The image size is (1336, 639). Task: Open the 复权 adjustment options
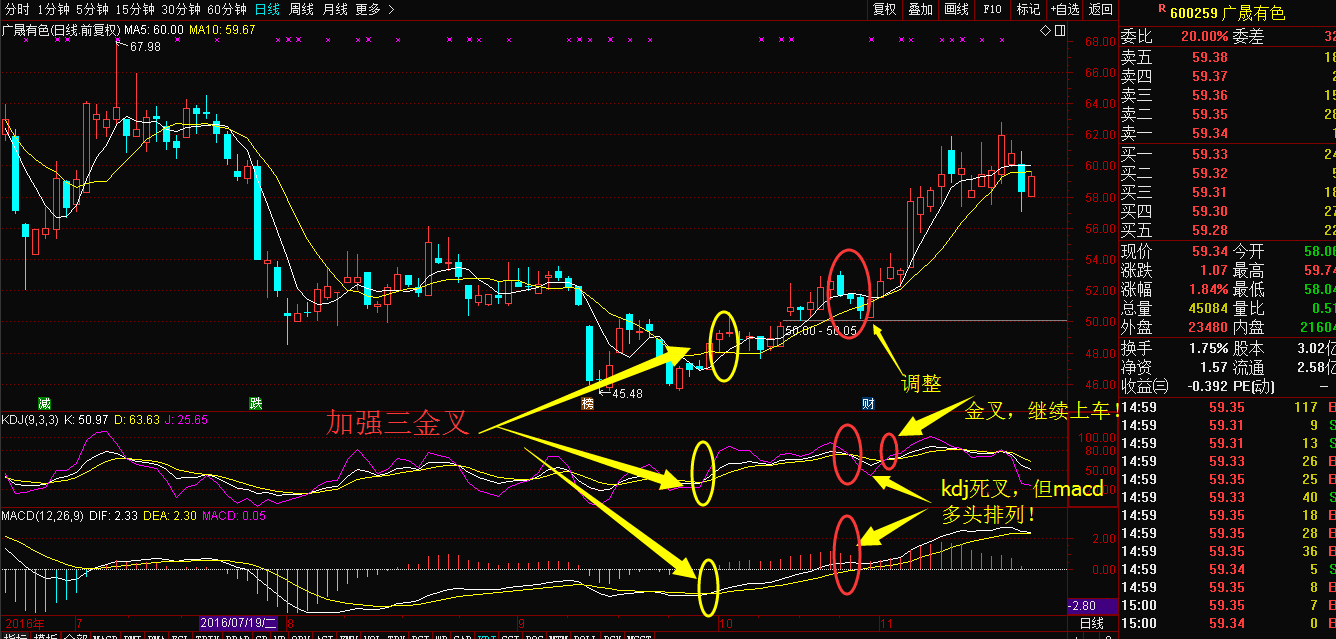885,9
